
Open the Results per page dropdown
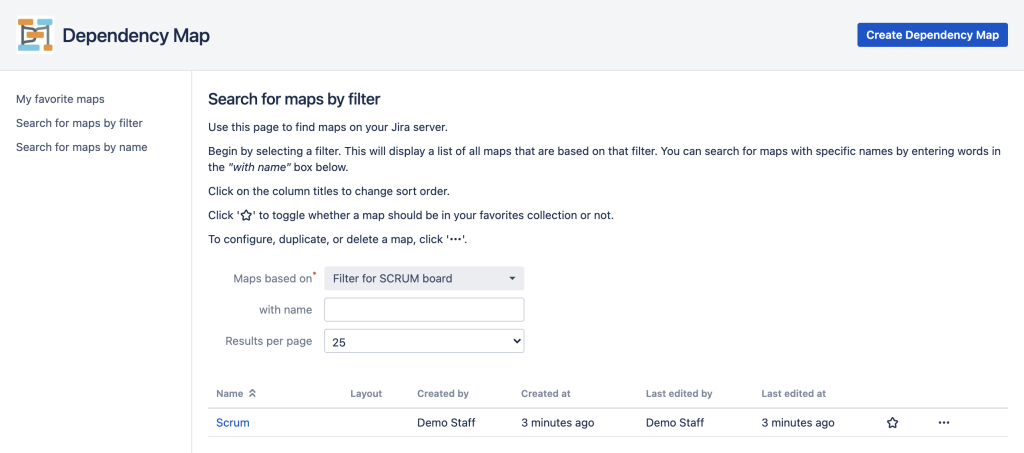click(424, 341)
